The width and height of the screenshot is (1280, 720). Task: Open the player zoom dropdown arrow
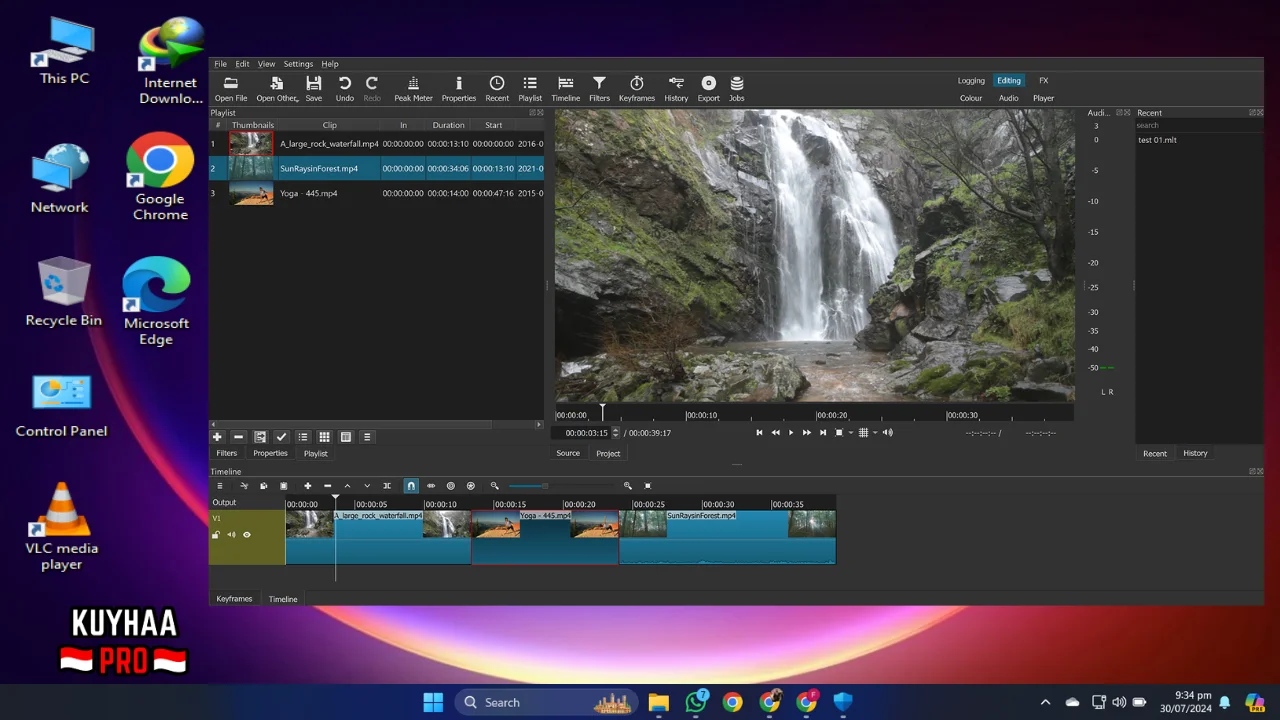pos(851,433)
